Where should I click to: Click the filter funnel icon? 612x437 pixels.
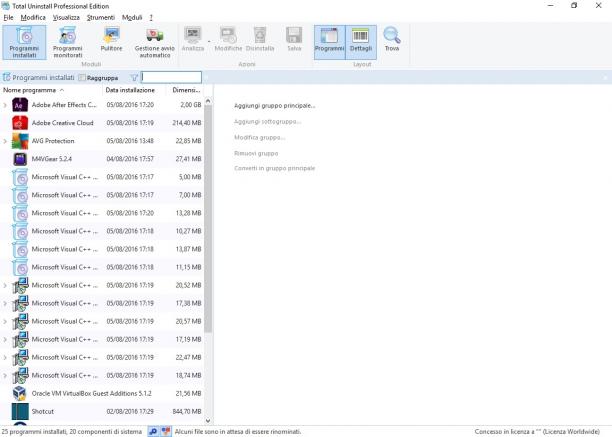tap(134, 78)
